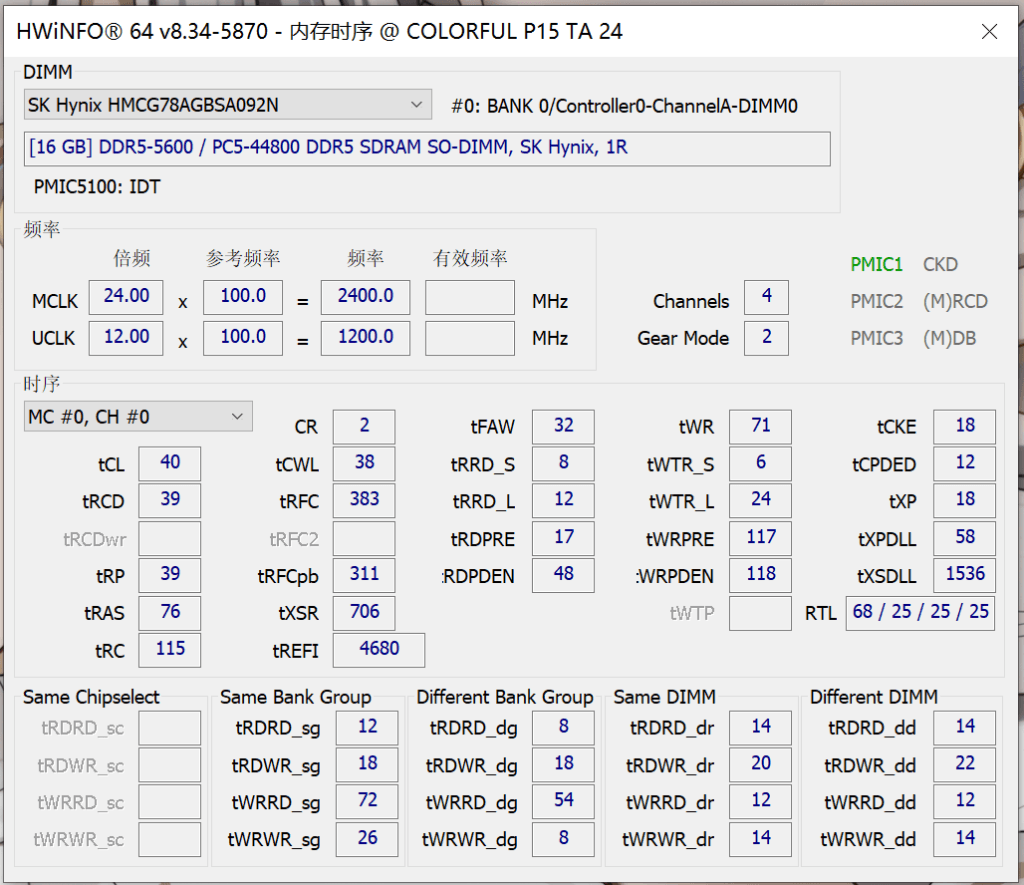Click the tWTR_L value 24

tap(761, 500)
